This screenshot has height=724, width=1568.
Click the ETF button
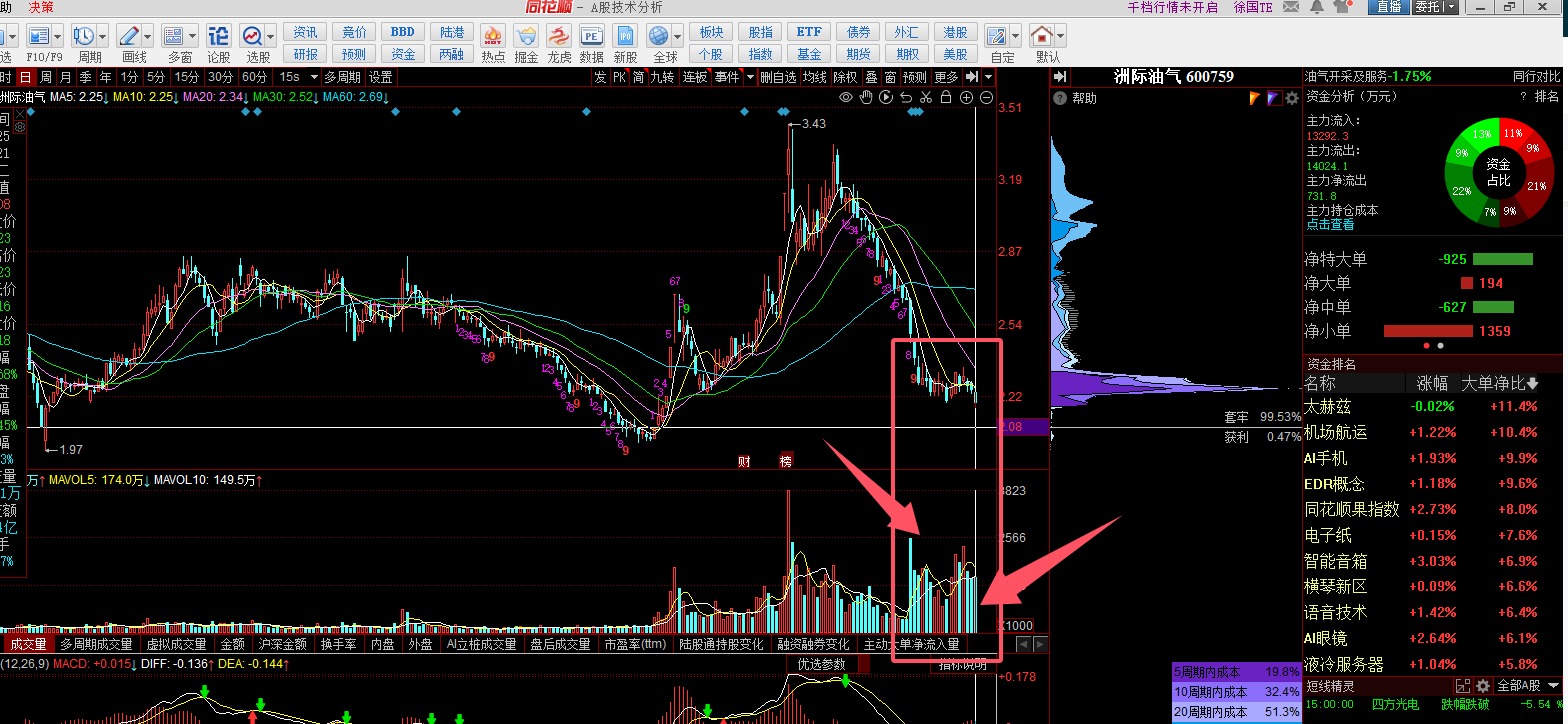tap(809, 32)
